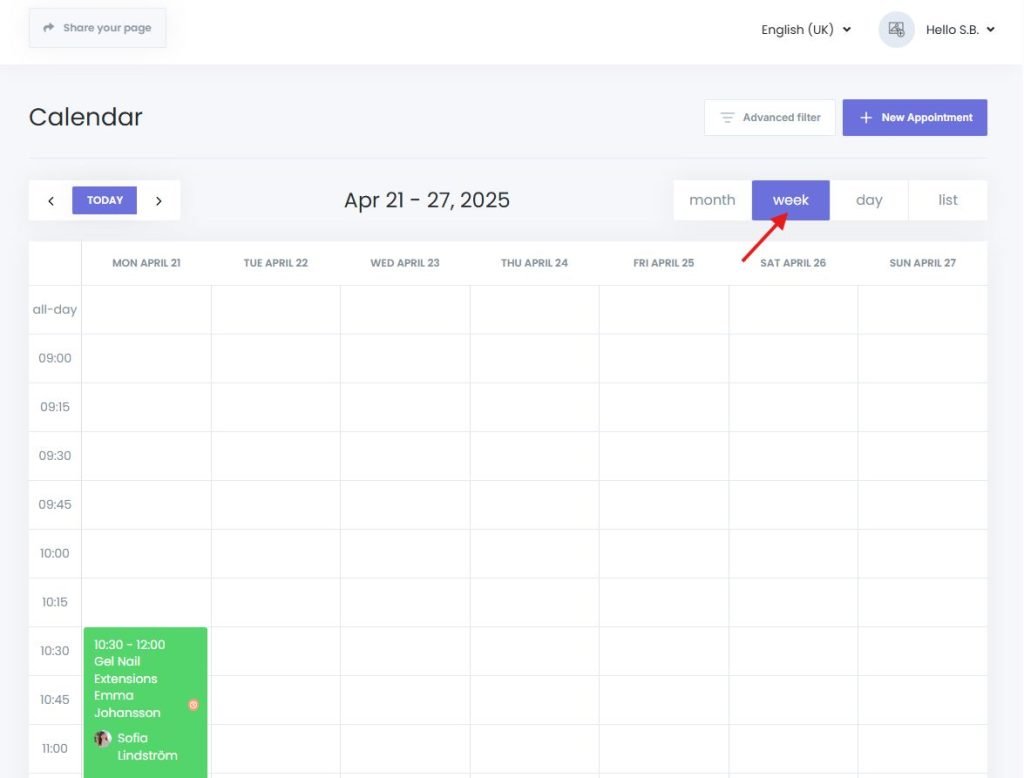Click the filter icon beside Advanced filter
The image size is (1024, 778).
pos(725,117)
